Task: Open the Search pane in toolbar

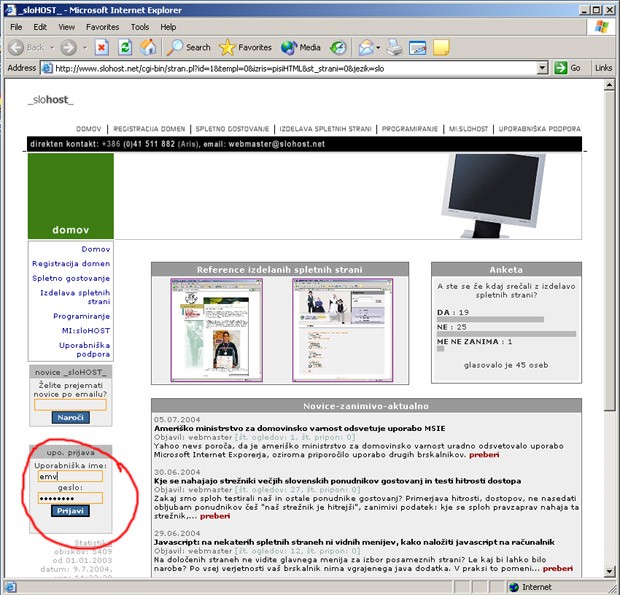Action: point(189,47)
